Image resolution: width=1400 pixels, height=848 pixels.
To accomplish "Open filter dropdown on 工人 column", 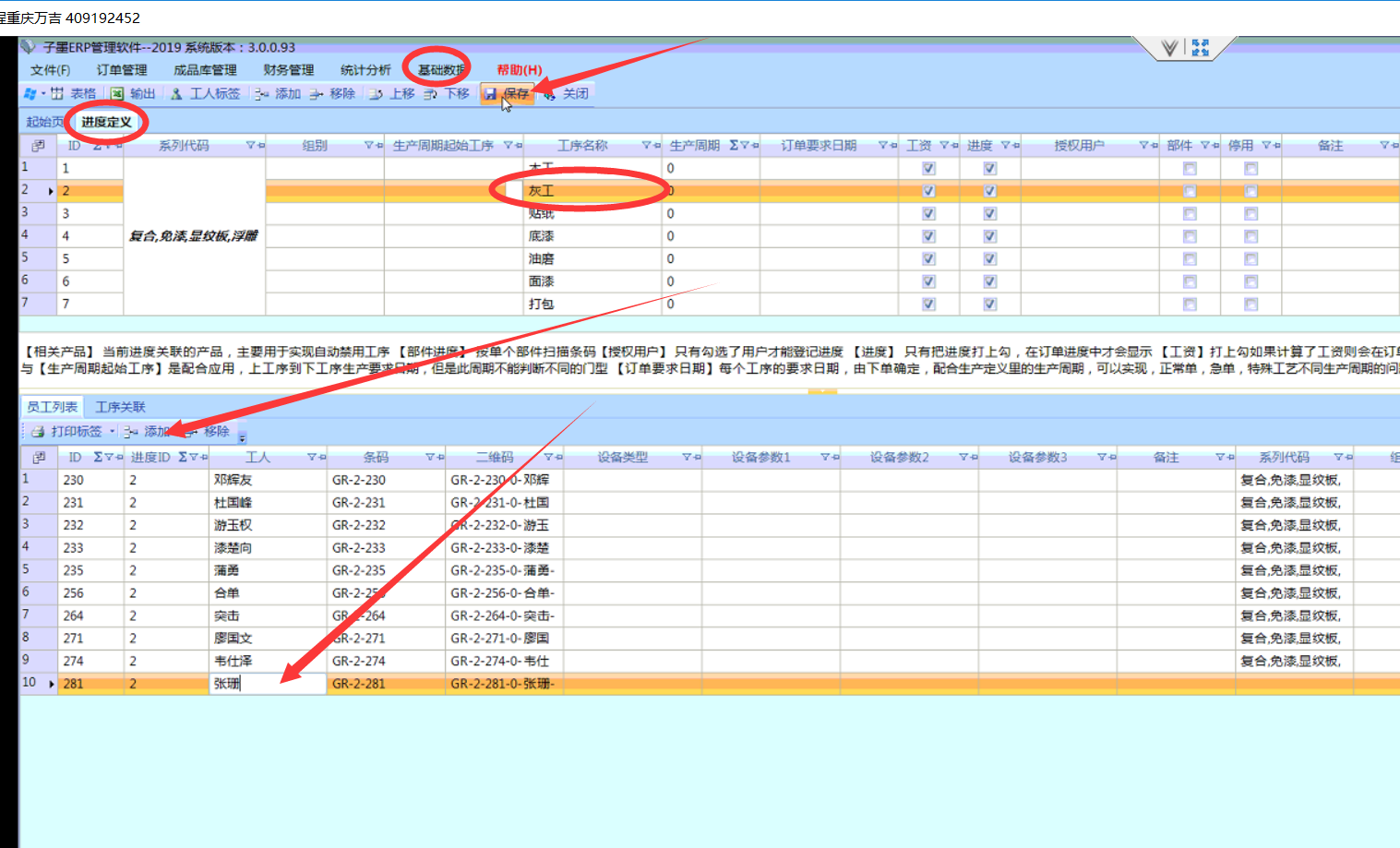I will [x=312, y=458].
